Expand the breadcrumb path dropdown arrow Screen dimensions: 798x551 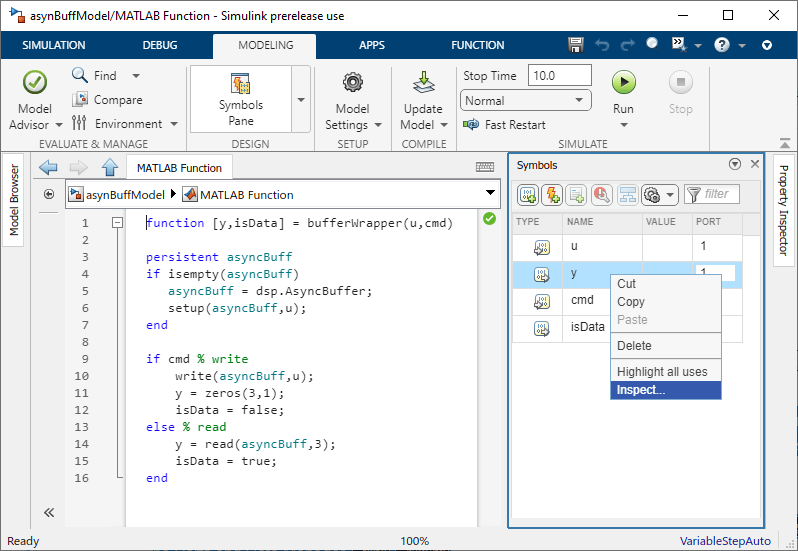pyautogui.click(x=490, y=194)
